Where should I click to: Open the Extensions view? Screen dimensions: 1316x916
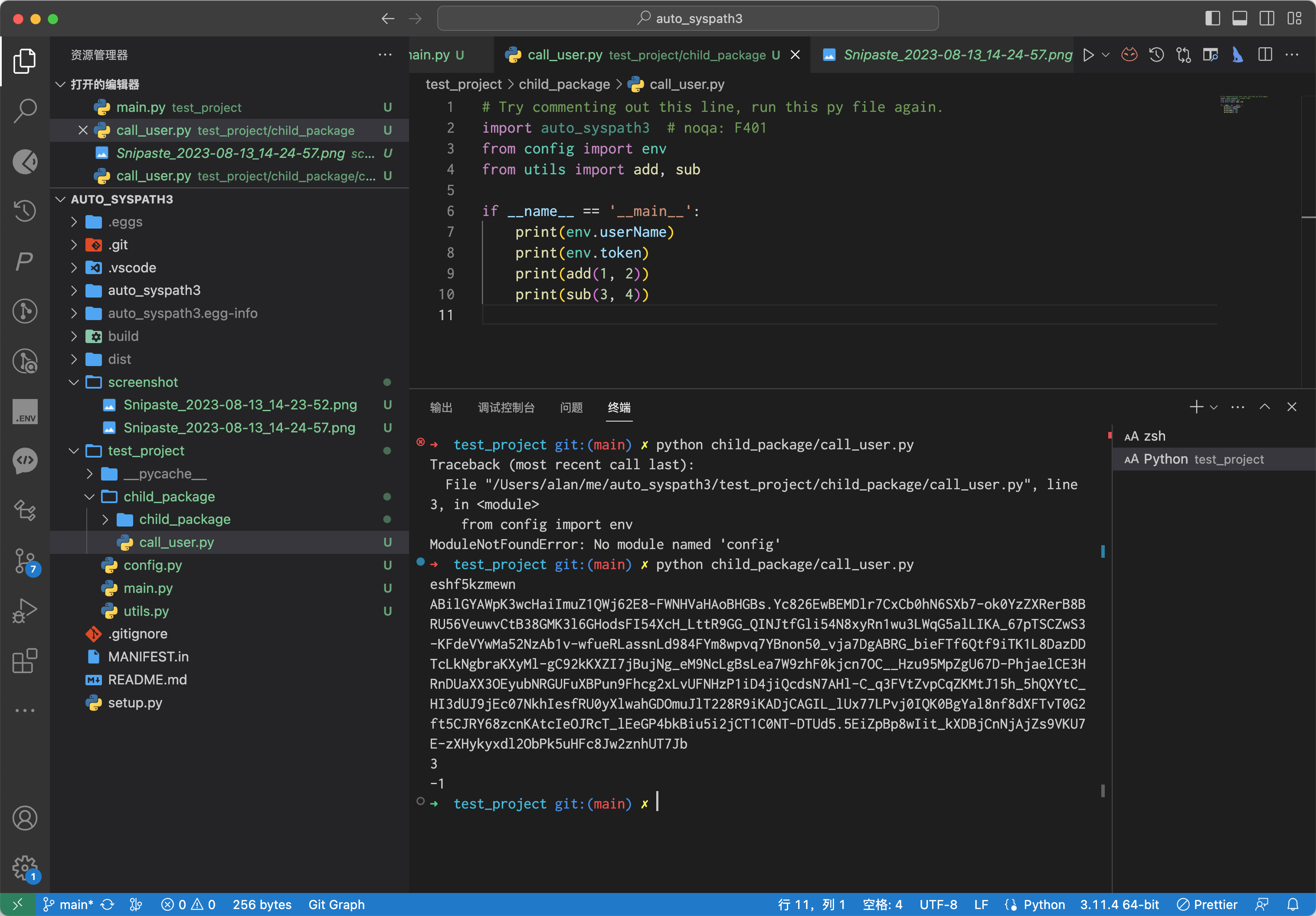[25, 661]
